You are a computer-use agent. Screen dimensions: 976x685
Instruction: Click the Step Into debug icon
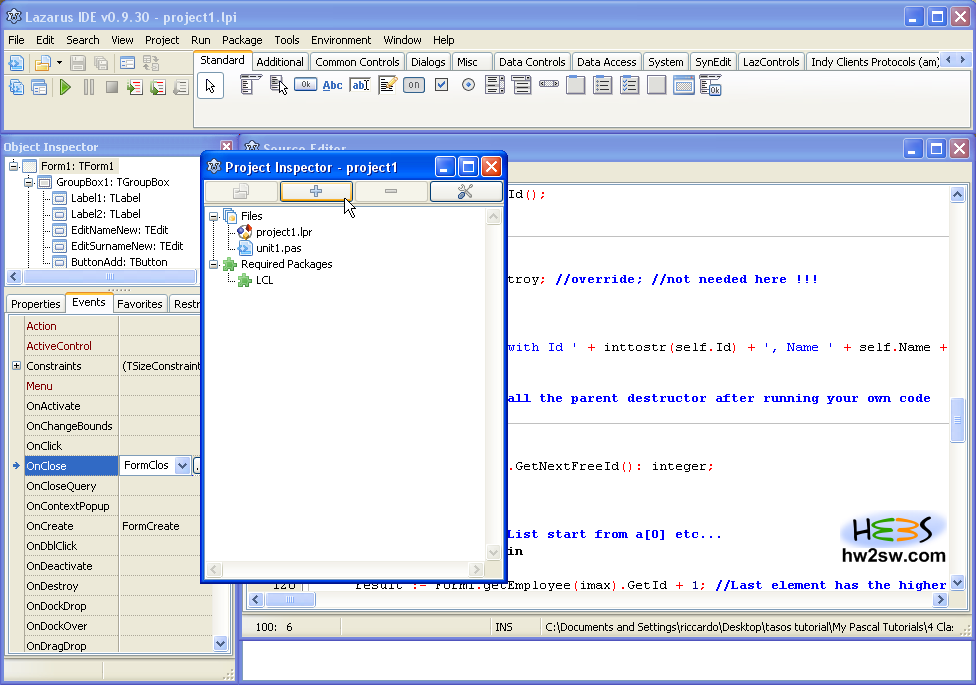tap(134, 87)
